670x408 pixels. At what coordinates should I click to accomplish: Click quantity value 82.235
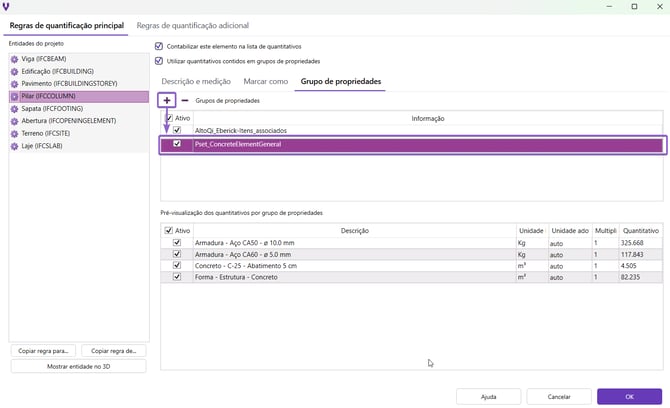click(630, 277)
